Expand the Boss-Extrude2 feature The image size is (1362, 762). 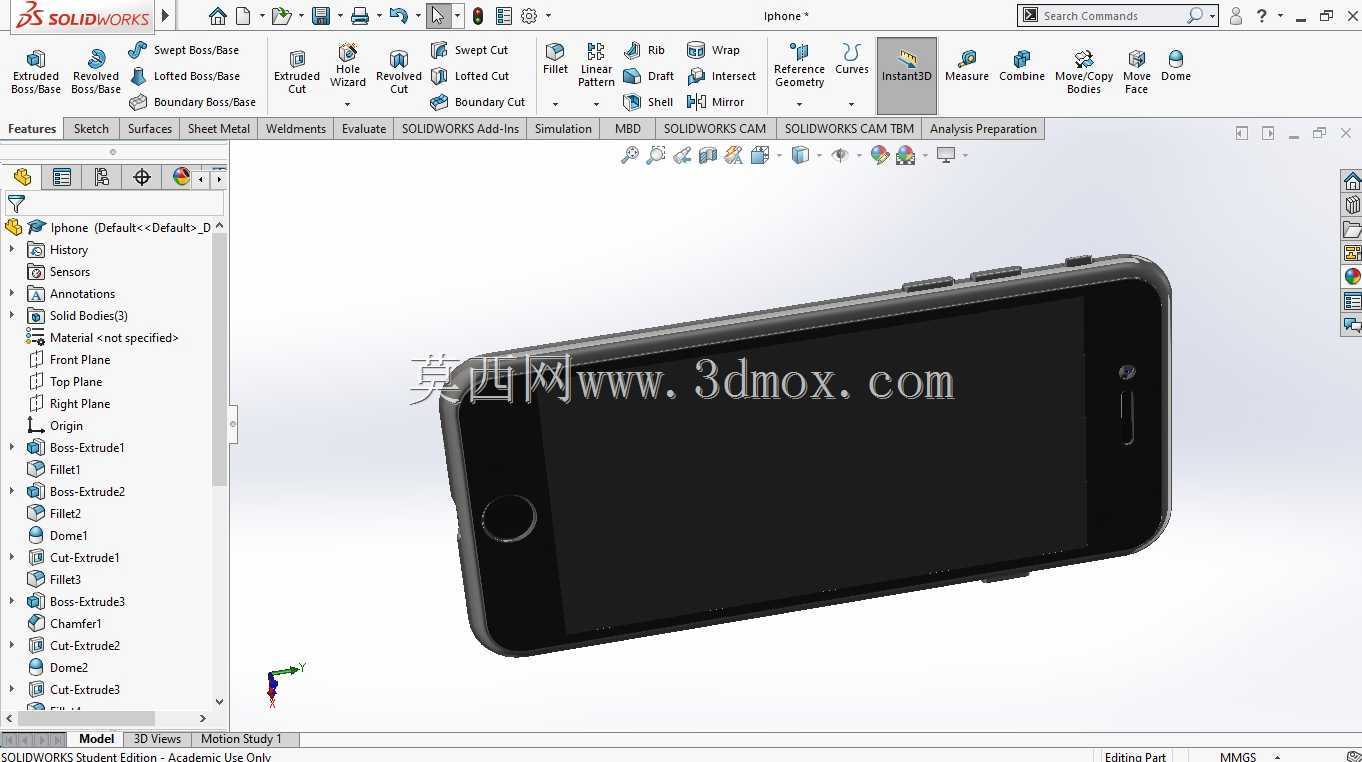[x=12, y=491]
